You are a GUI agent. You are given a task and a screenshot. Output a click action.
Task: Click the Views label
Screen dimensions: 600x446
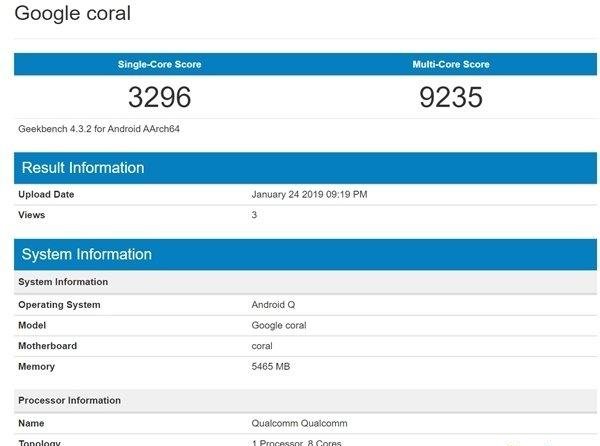coord(32,215)
